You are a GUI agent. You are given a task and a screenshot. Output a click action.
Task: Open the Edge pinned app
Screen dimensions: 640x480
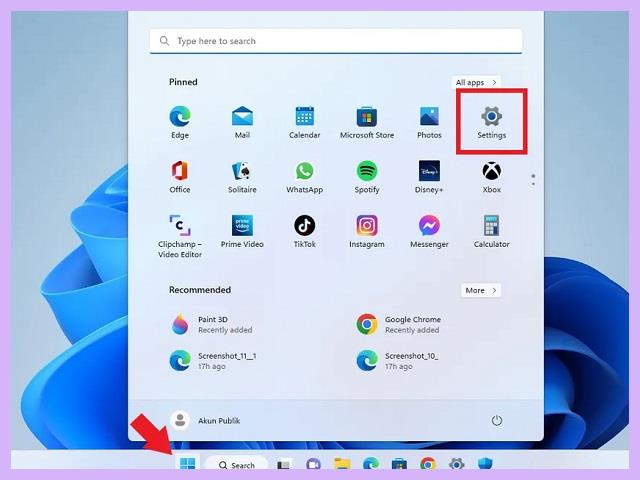click(180, 122)
